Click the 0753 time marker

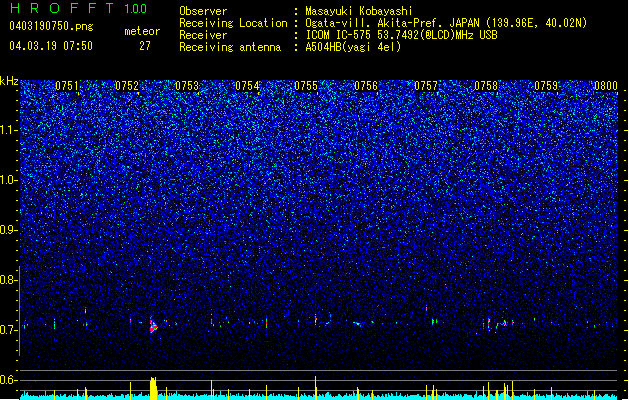187,86
